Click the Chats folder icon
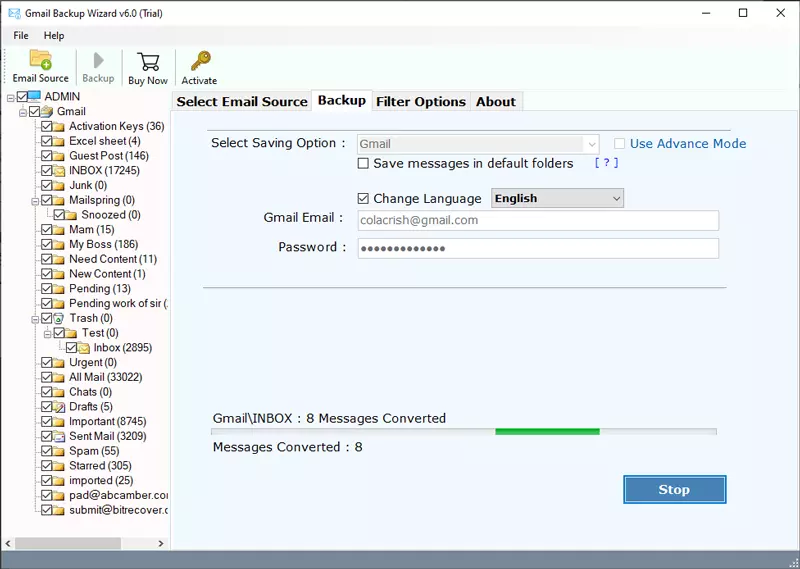800x569 pixels. (59, 392)
